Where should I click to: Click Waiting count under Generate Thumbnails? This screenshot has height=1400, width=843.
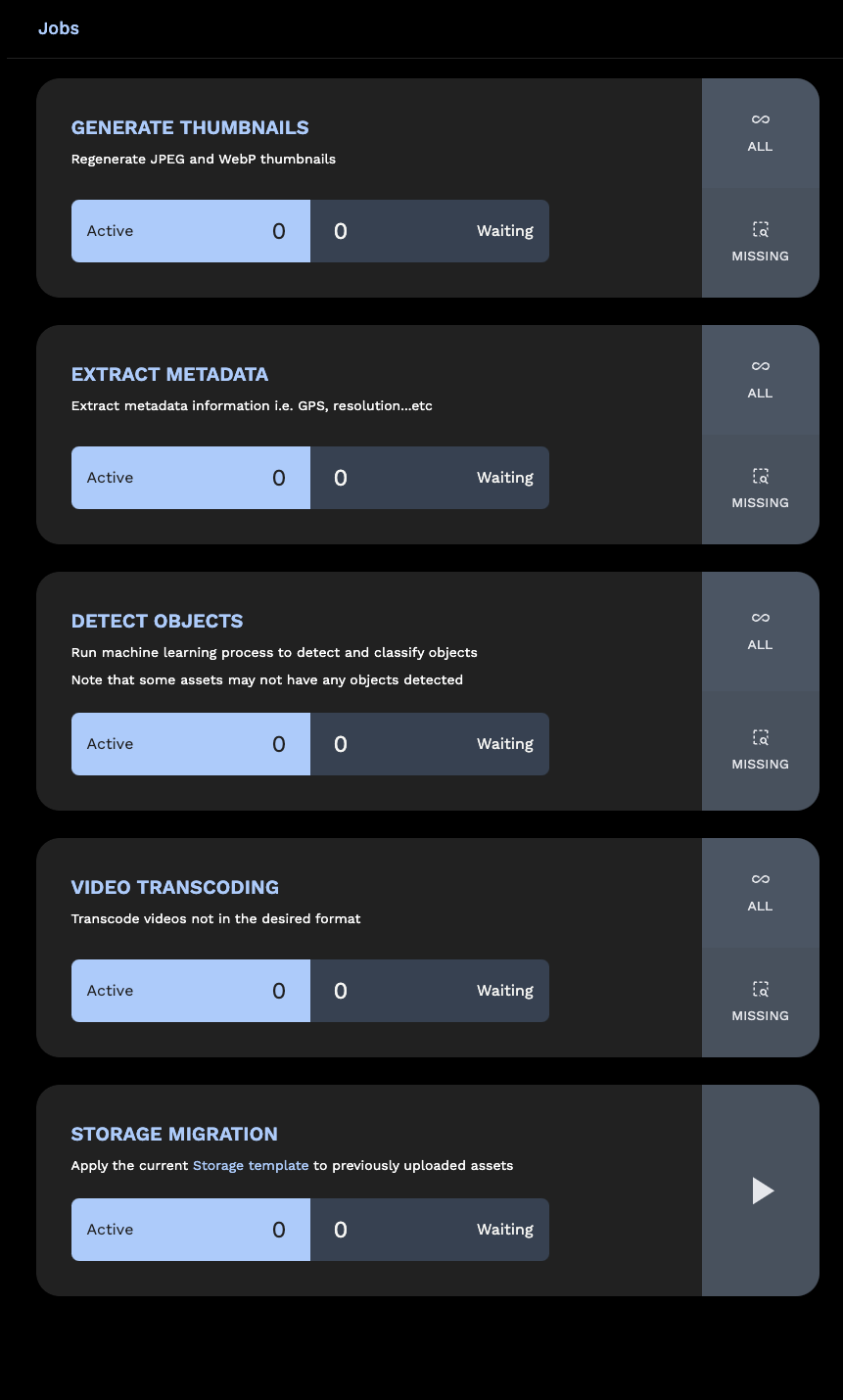click(430, 231)
